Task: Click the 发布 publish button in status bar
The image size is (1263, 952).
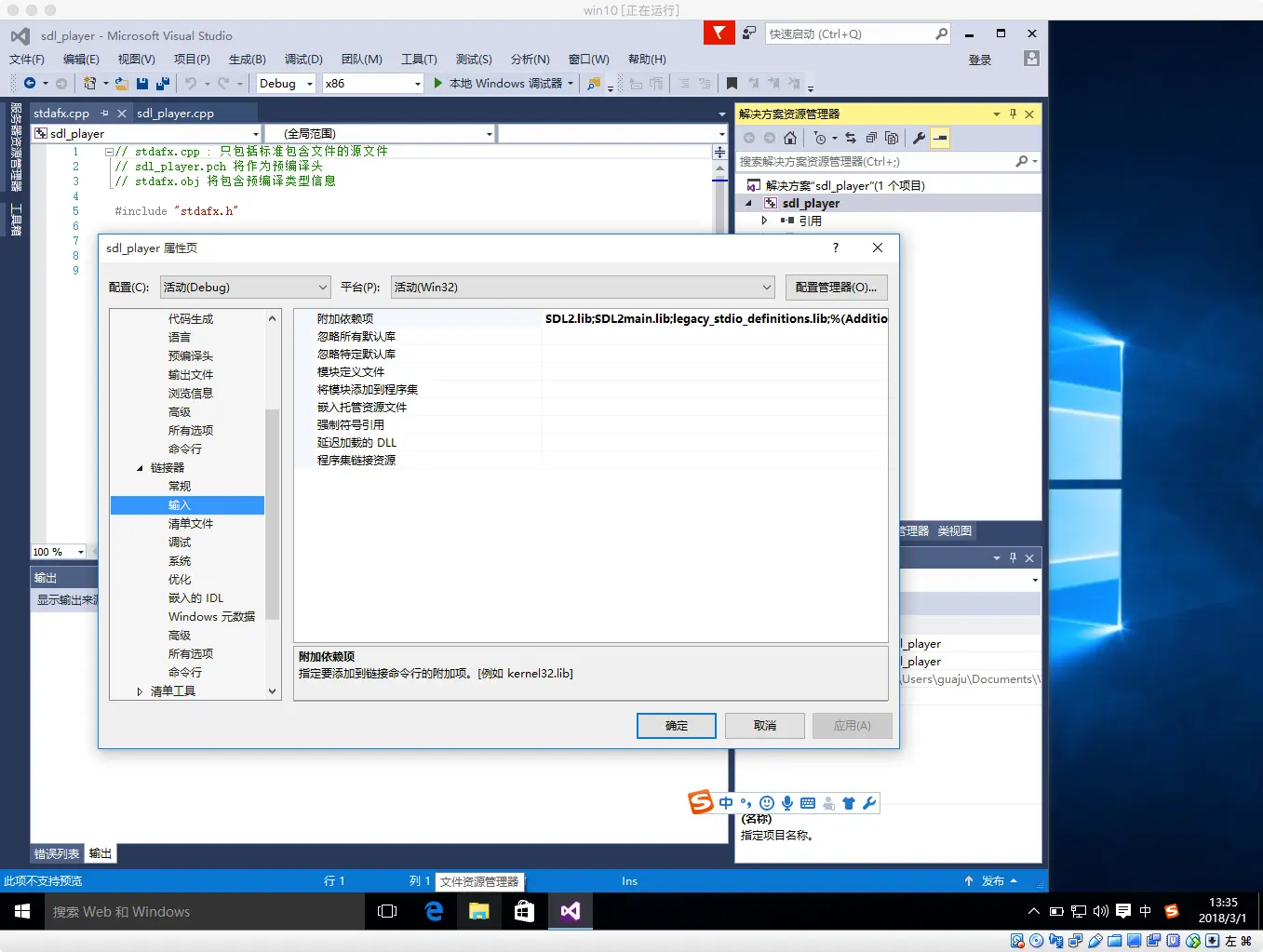Action: [x=992, y=880]
